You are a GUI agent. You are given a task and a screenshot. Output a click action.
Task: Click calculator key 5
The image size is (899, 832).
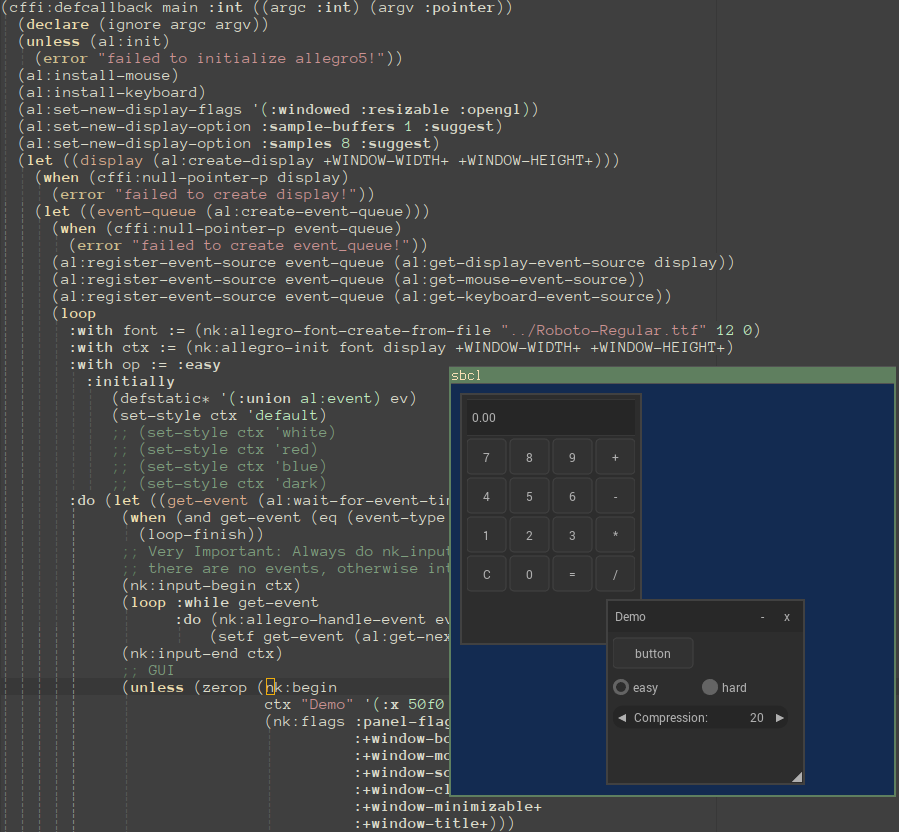coord(529,497)
